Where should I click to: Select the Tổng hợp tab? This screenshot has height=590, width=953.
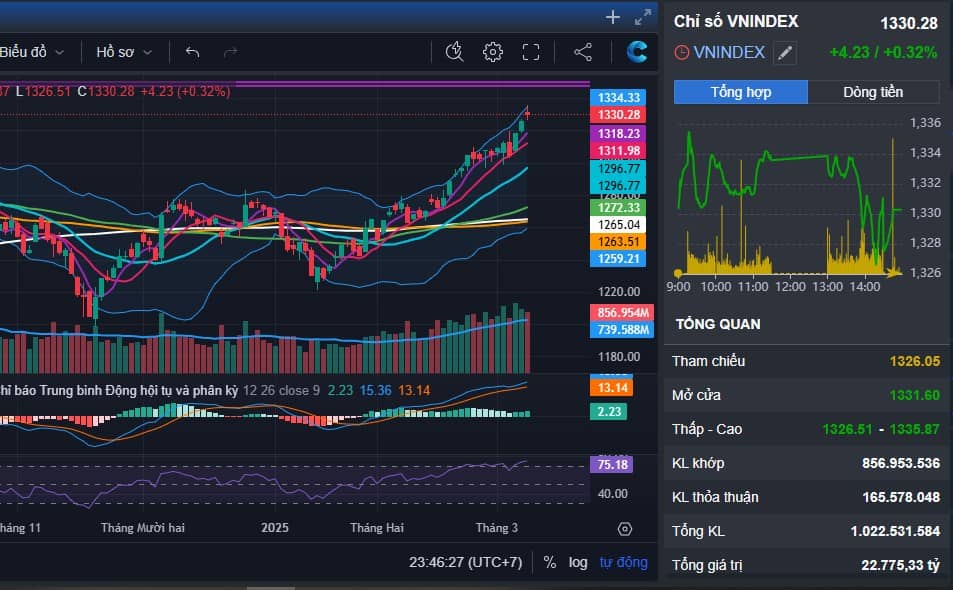740,92
